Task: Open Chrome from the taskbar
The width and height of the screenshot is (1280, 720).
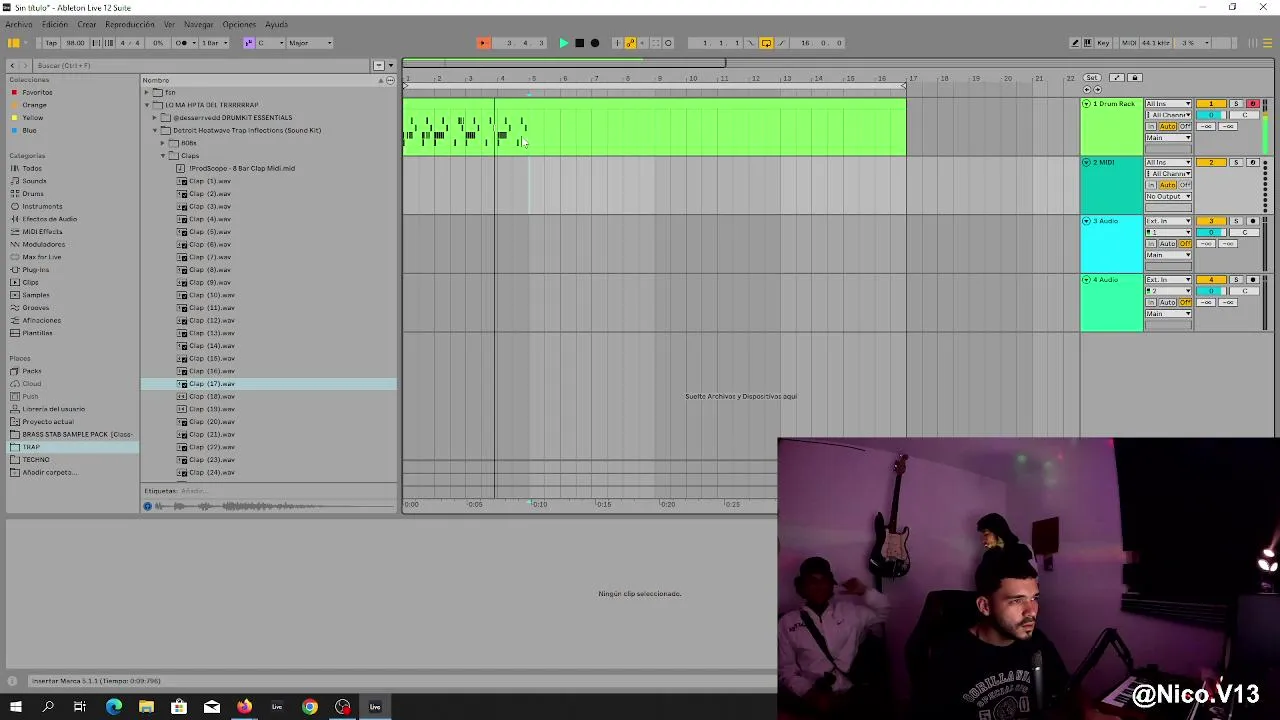Action: click(310, 707)
